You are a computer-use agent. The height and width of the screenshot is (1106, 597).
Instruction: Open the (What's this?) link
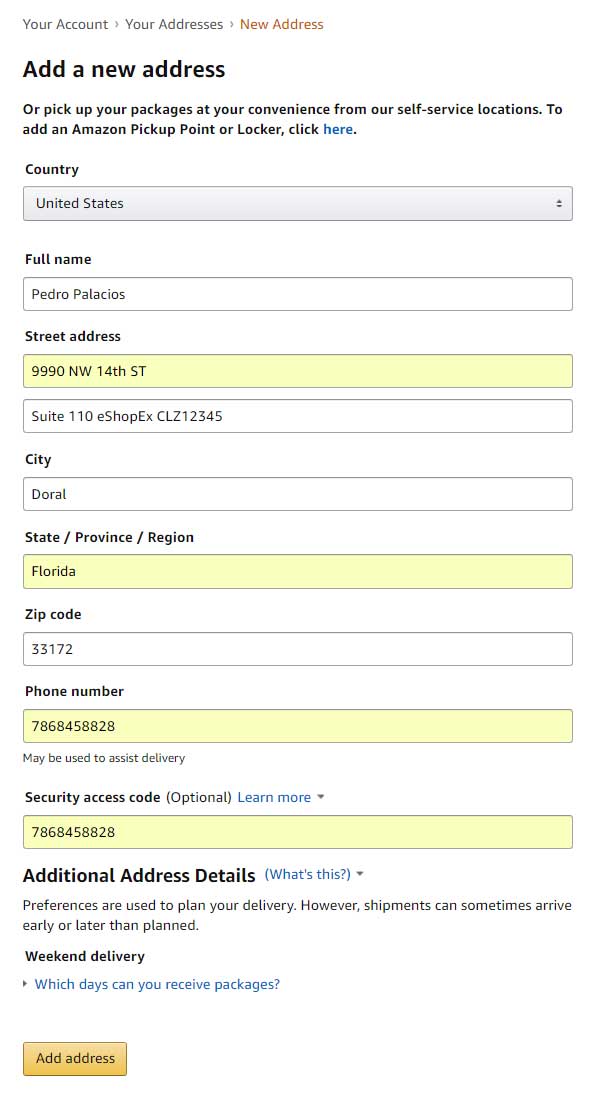tap(308, 874)
